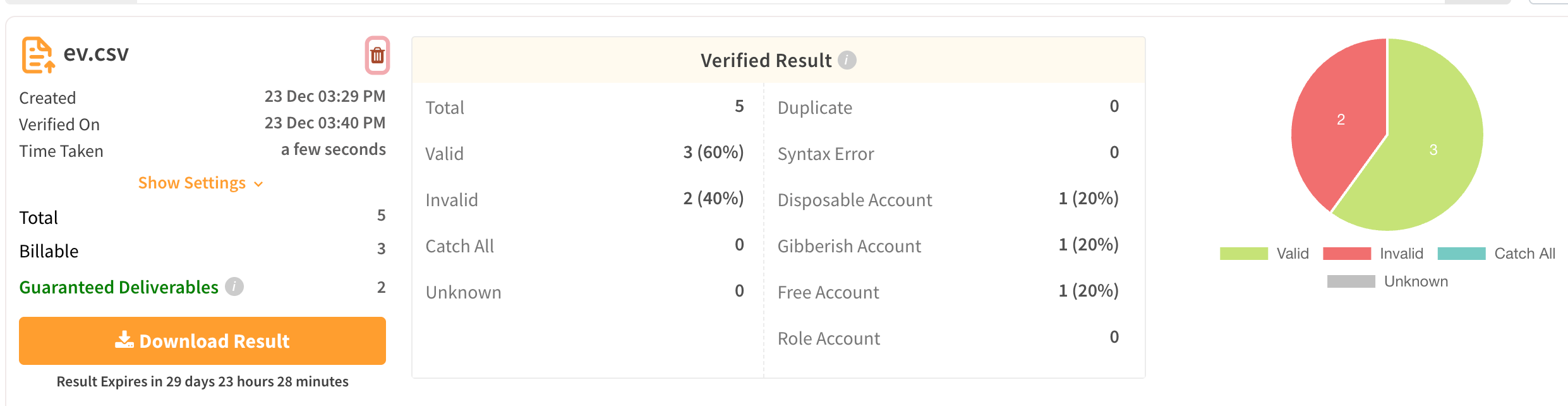Viewport: 1568px width, 406px height.
Task: Expand the Show Settings section
Action: [x=191, y=183]
